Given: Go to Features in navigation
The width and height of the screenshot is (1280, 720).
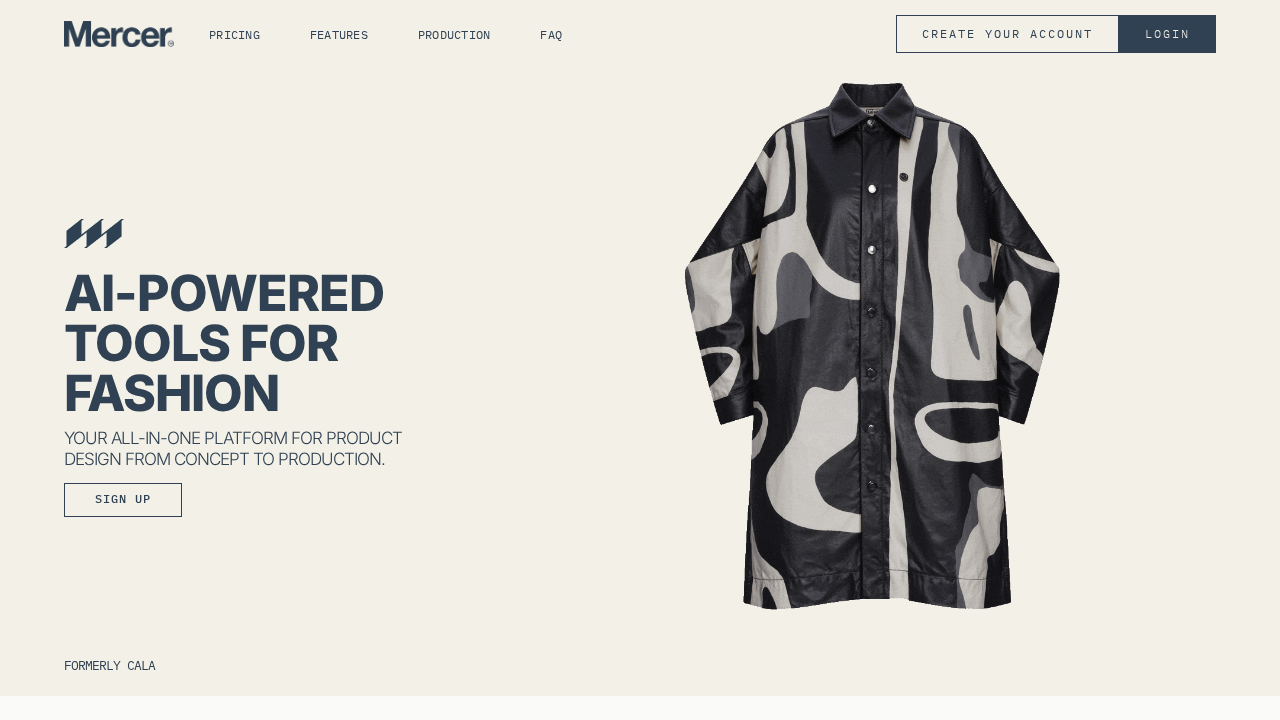Looking at the screenshot, I should tap(339, 35).
